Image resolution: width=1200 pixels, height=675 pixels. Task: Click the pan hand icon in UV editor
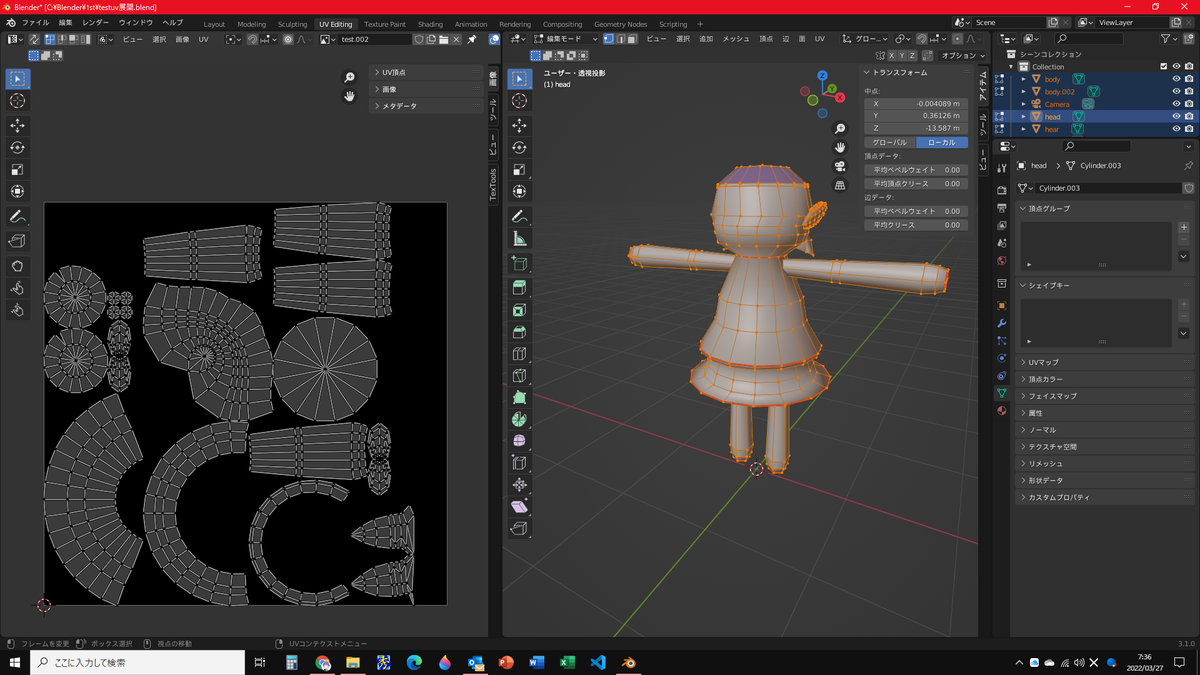tap(349, 96)
